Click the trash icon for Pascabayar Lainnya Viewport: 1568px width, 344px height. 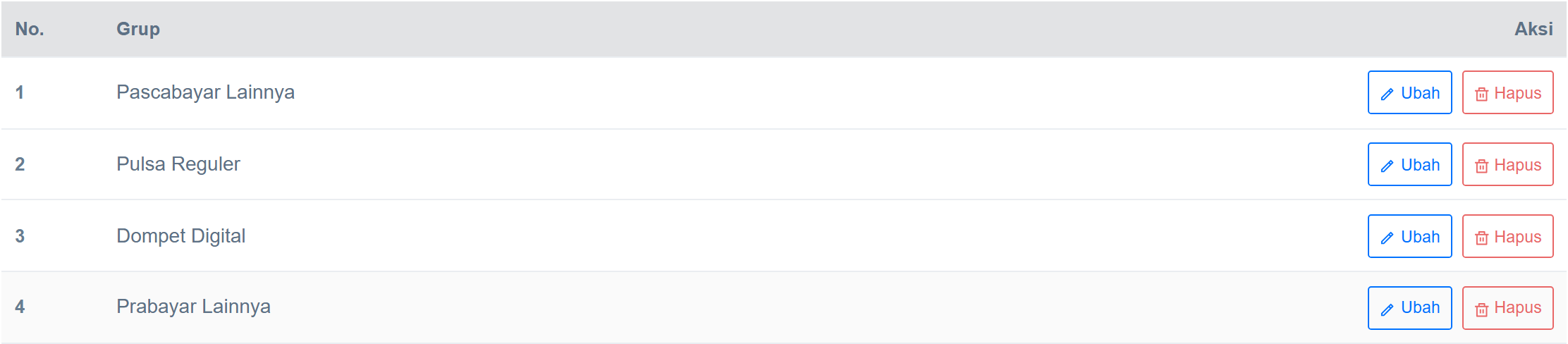point(1481,94)
